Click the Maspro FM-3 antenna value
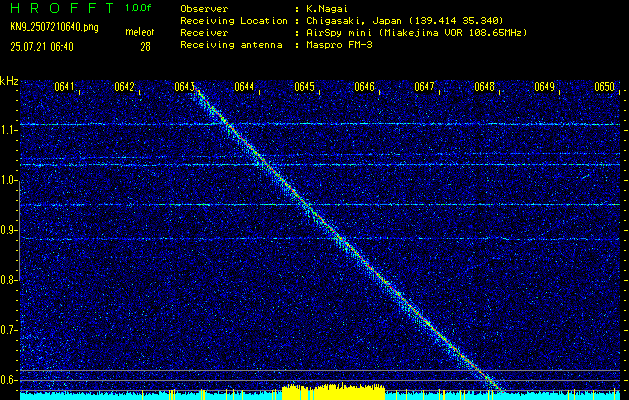 click(x=339, y=45)
